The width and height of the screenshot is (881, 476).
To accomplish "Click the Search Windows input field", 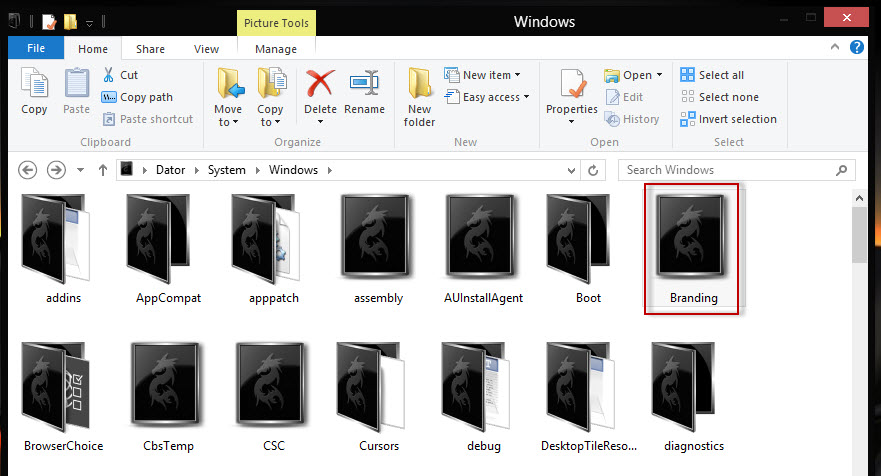I will 736,170.
